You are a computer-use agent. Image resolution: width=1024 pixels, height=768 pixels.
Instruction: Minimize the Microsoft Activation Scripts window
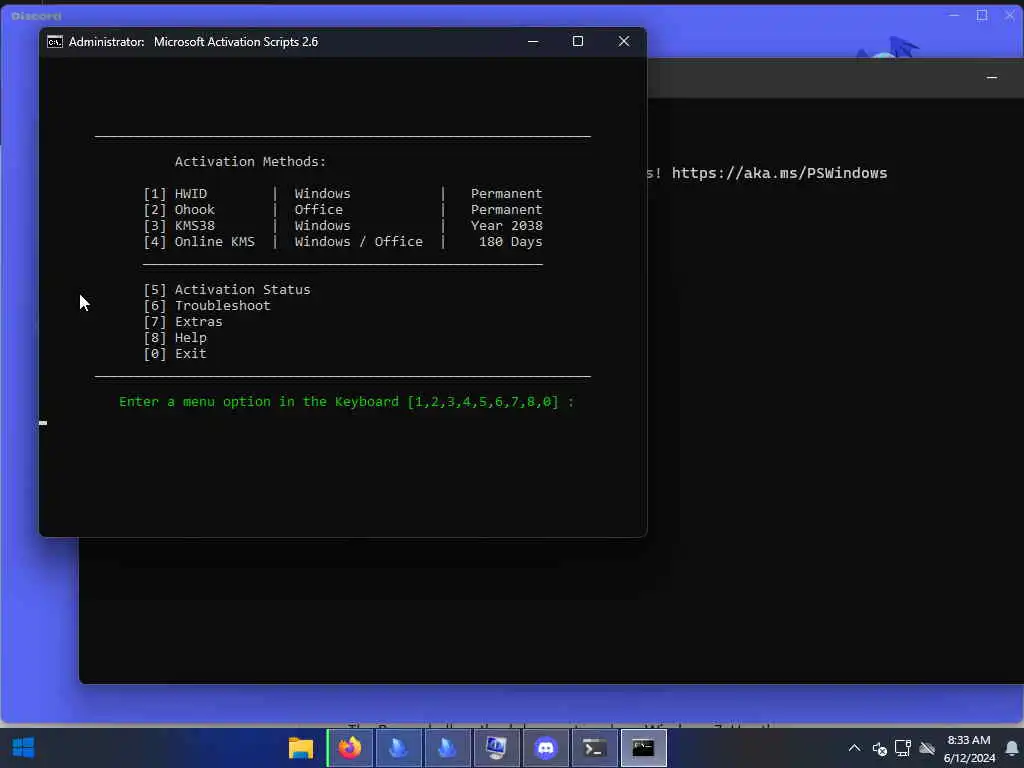point(533,41)
